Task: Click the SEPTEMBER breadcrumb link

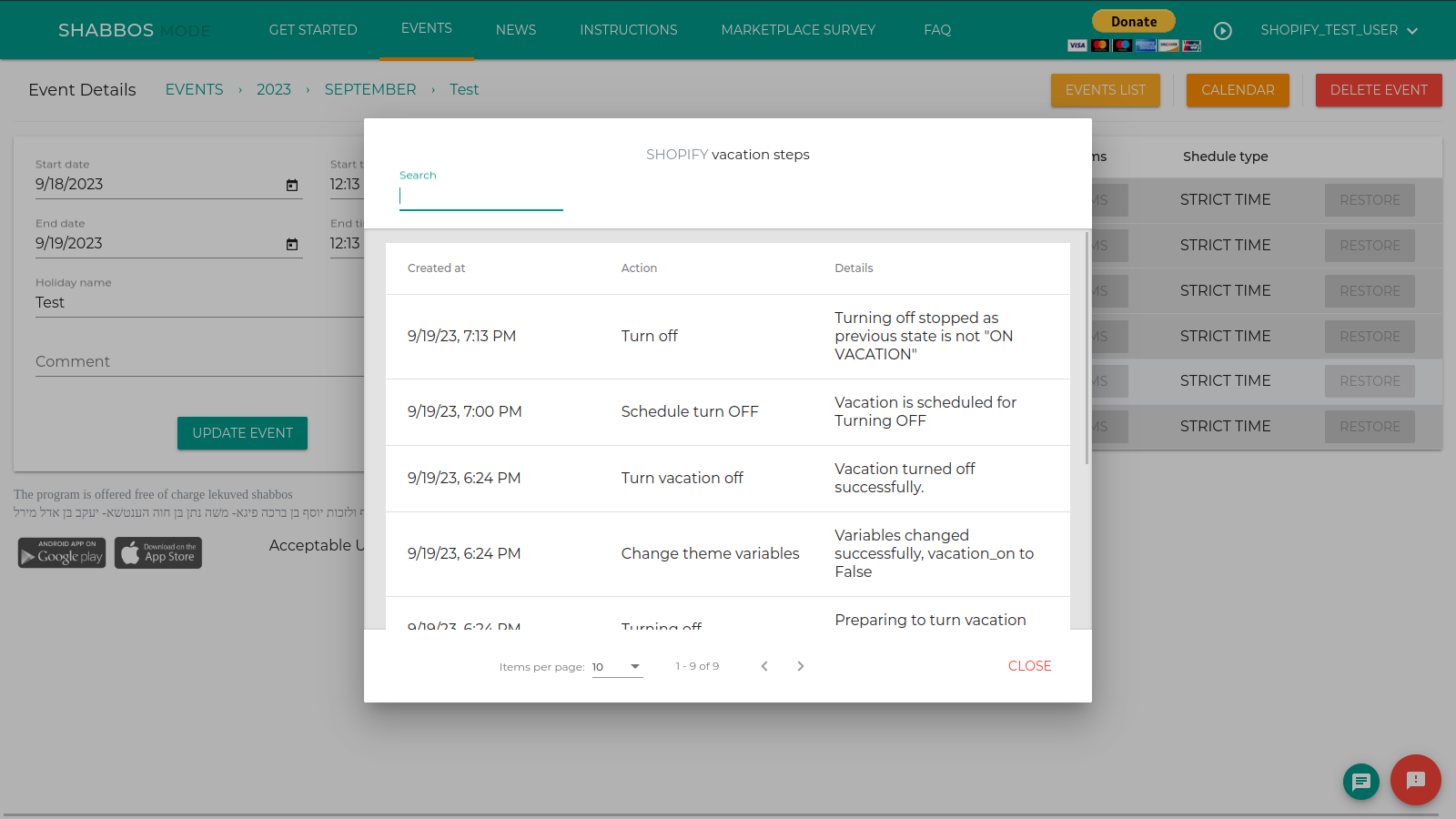Action: [369, 89]
